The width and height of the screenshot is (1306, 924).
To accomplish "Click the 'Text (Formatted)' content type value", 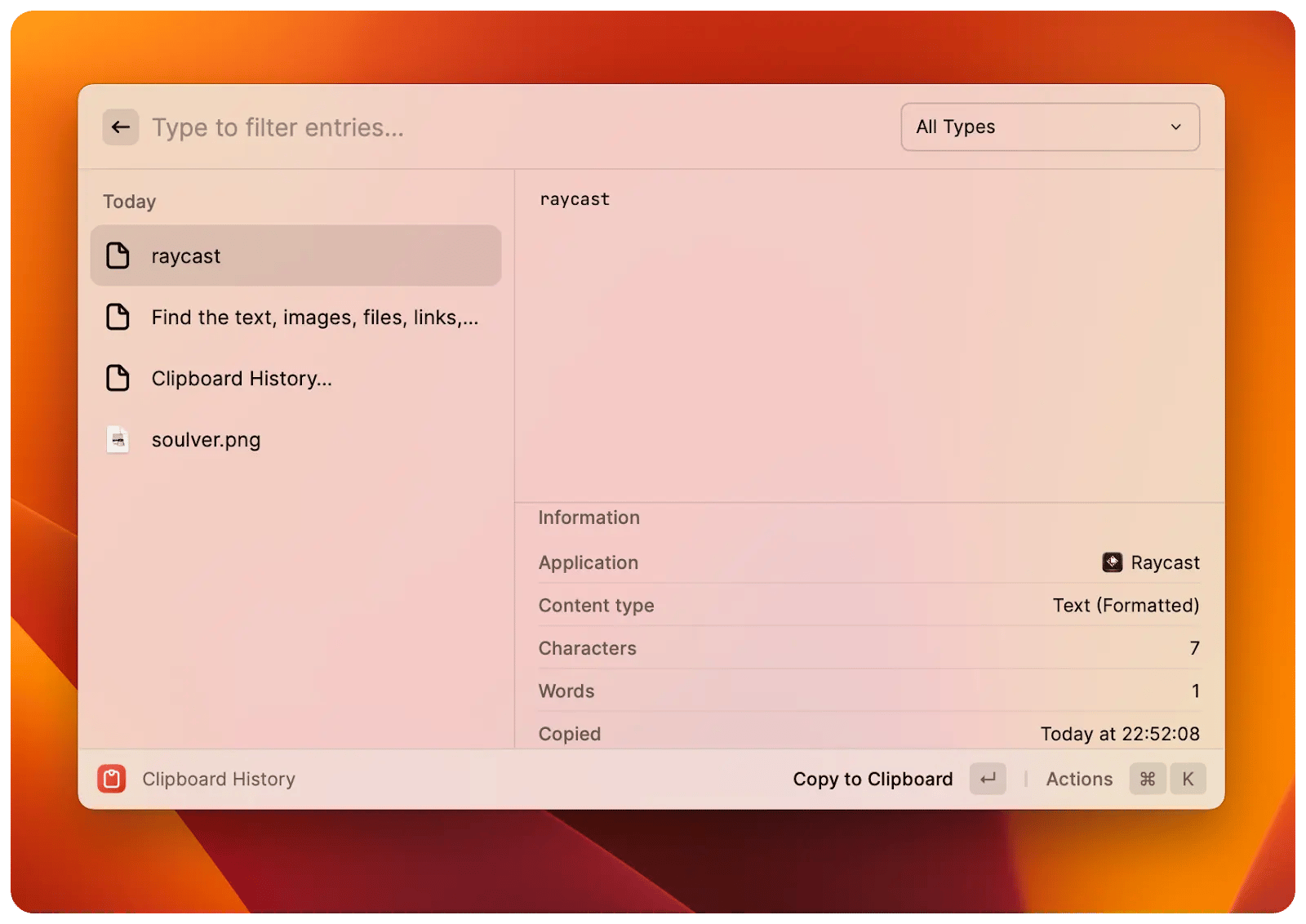I will point(1126,605).
